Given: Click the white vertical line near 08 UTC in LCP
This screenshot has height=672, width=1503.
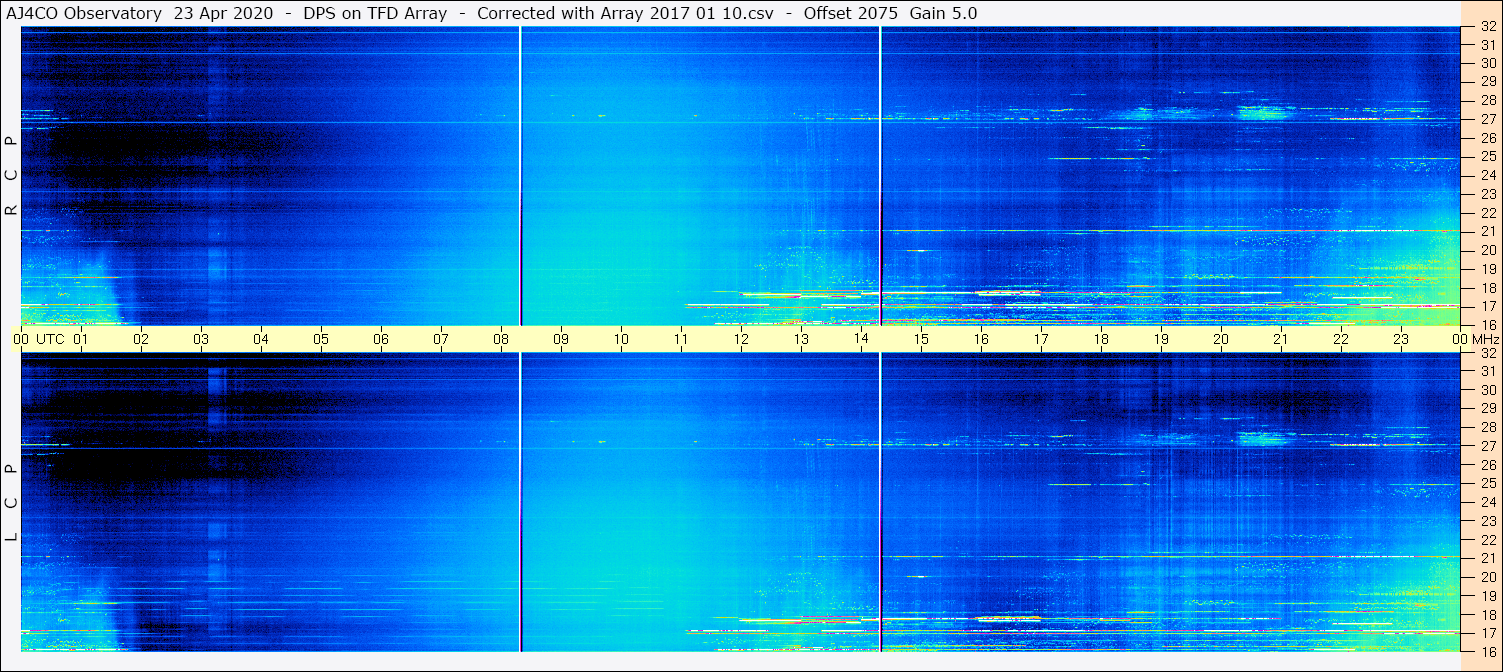Looking at the screenshot, I should point(521,502).
